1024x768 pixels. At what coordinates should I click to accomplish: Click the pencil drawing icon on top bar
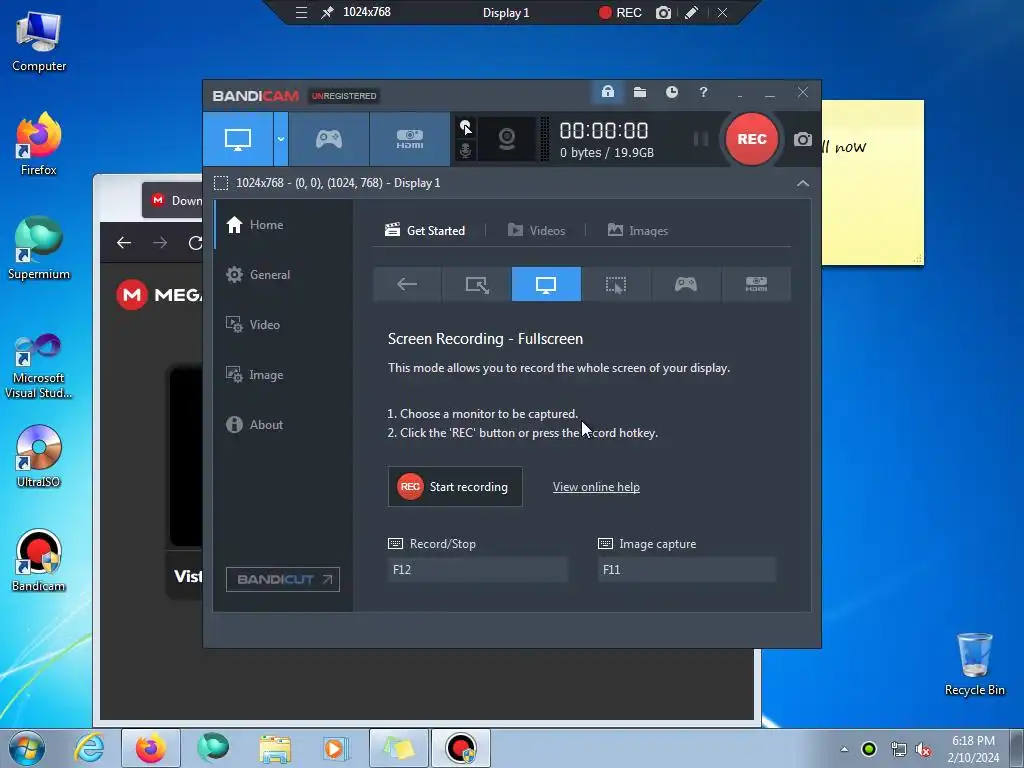(x=692, y=12)
